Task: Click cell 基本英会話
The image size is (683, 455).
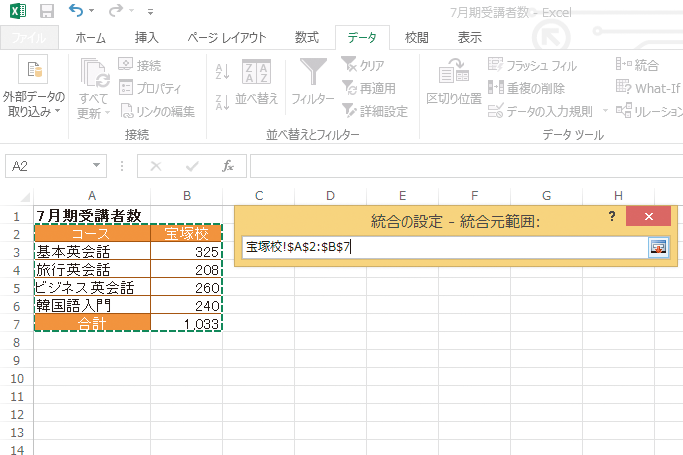Action: [92, 252]
